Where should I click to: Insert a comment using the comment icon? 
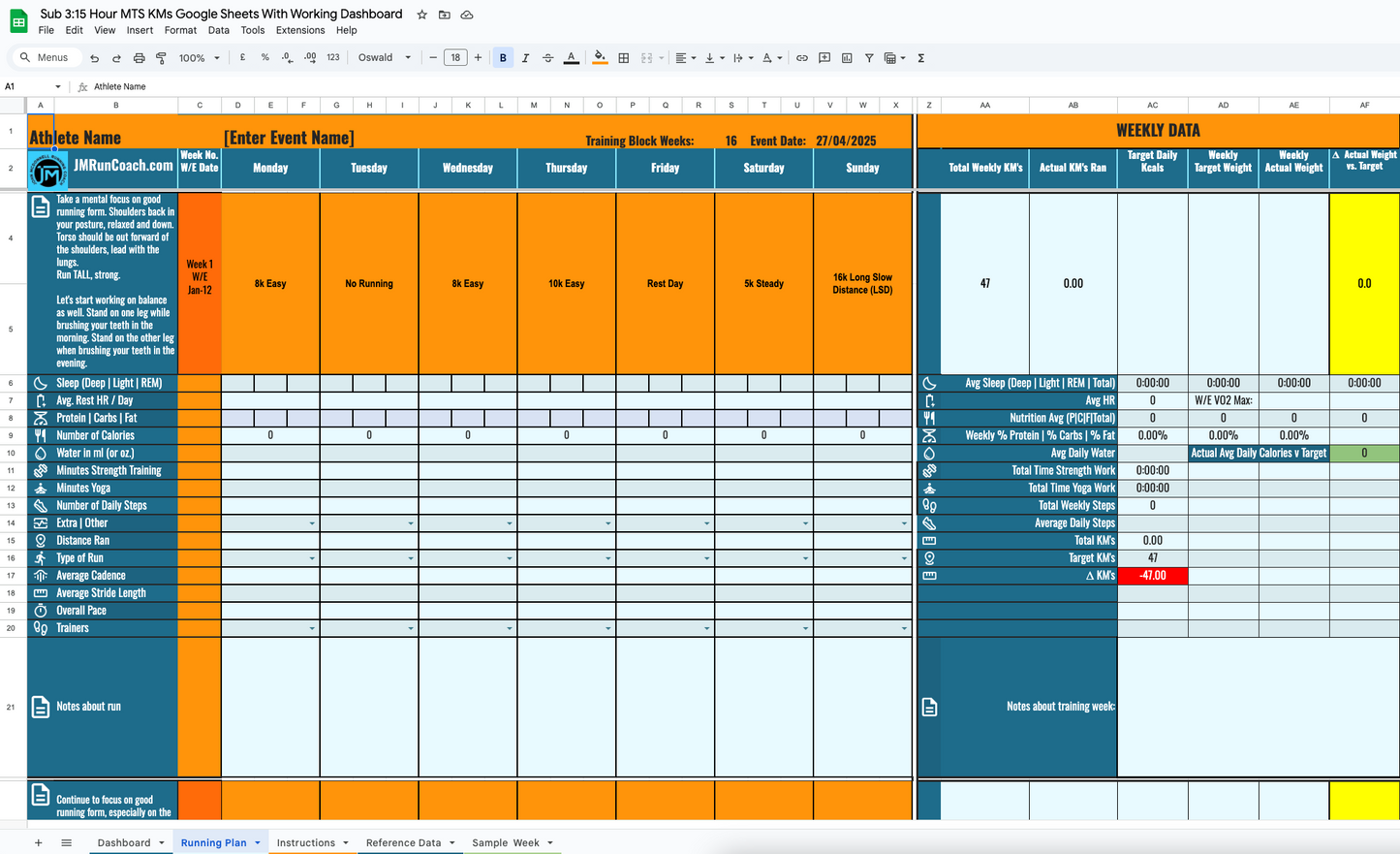(x=824, y=57)
